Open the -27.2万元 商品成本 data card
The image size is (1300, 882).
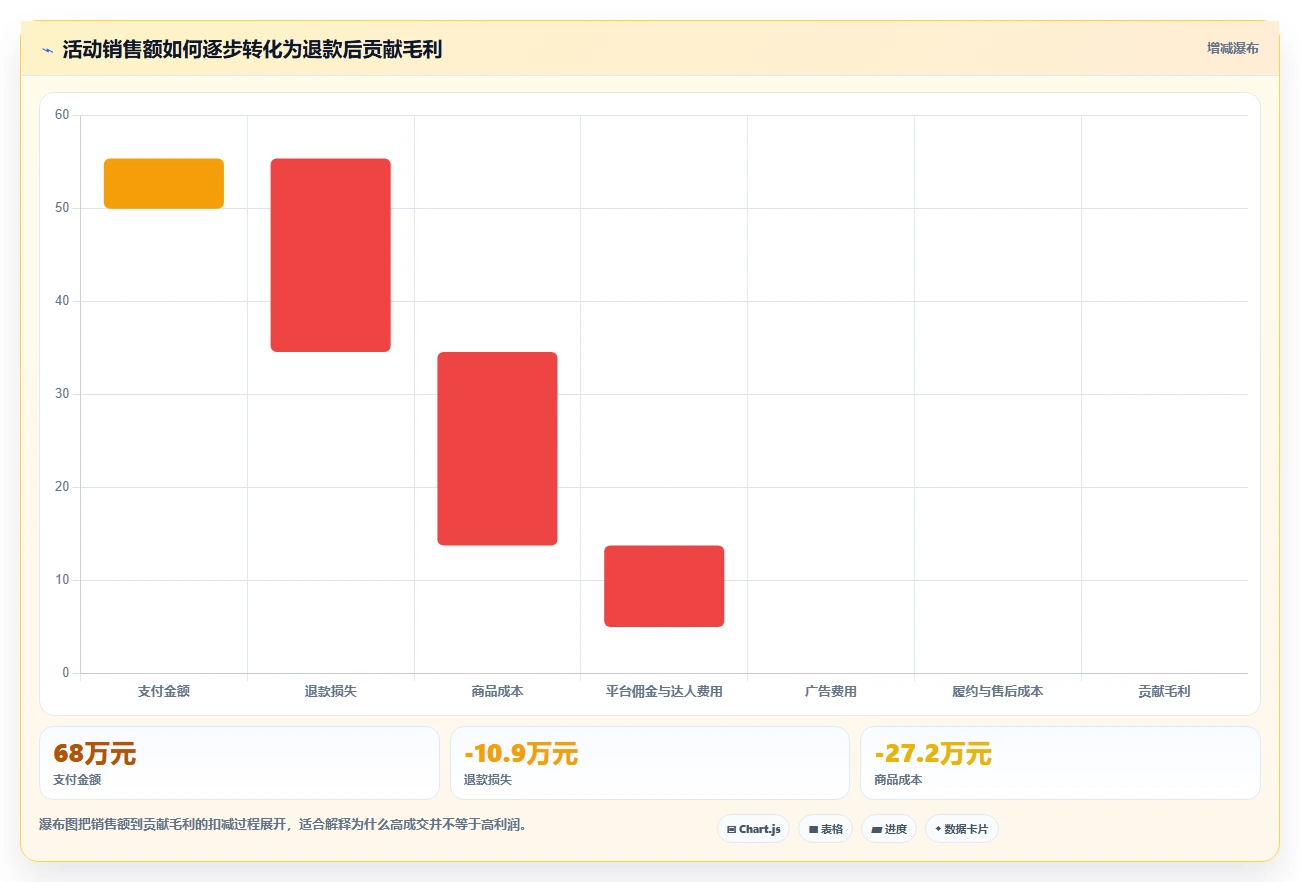(1060, 763)
